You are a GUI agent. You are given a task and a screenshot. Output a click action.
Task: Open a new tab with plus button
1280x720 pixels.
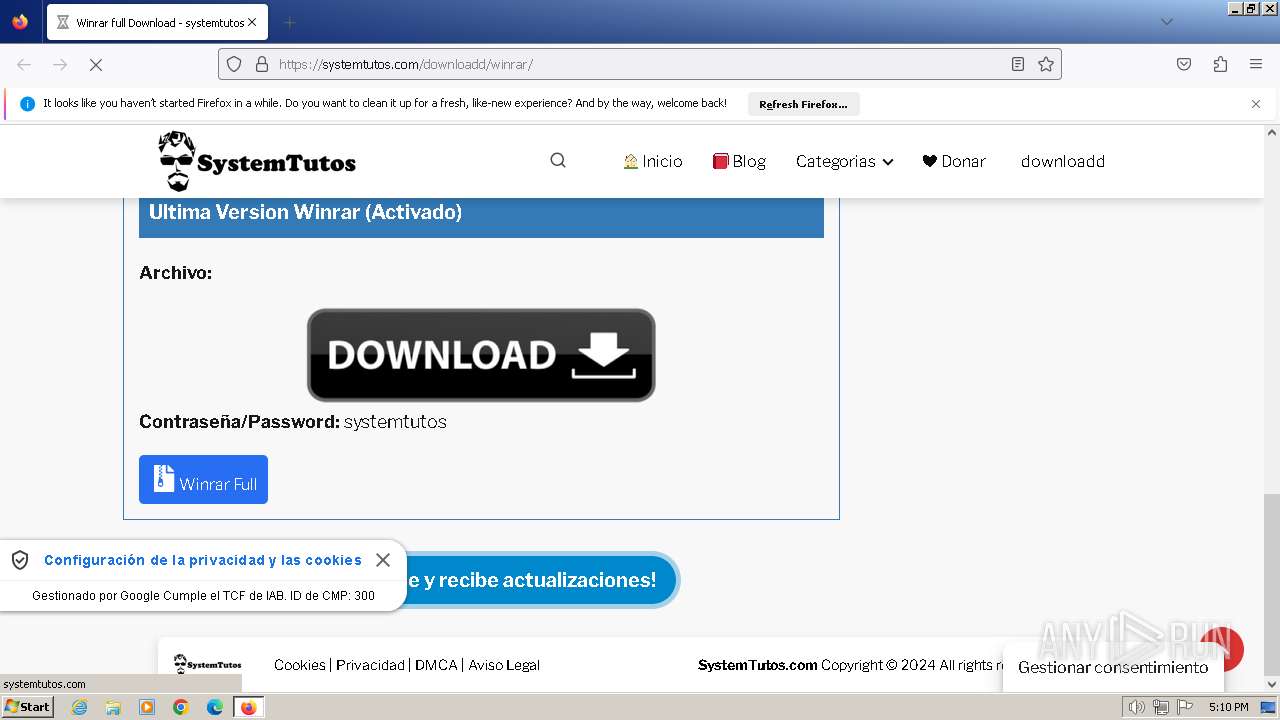tap(289, 22)
